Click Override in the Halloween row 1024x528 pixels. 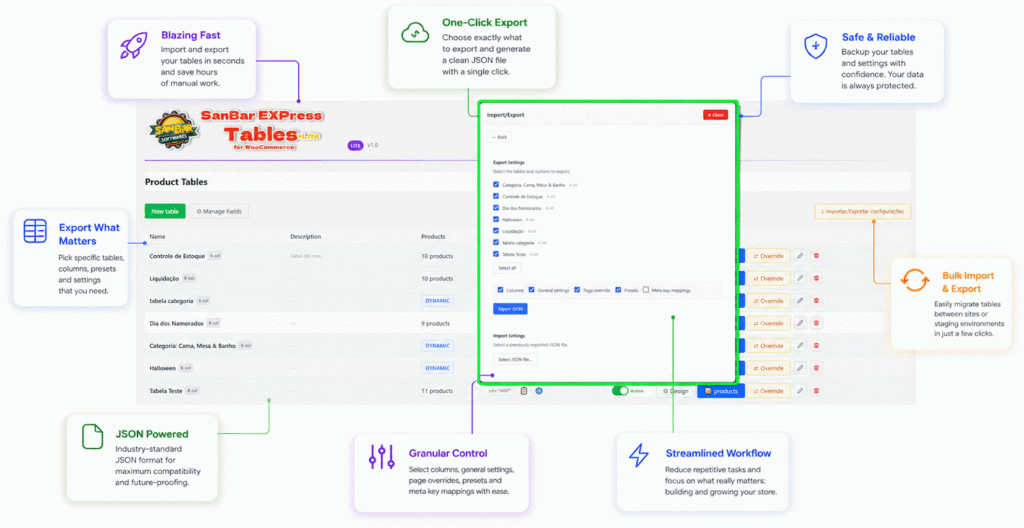tap(769, 368)
